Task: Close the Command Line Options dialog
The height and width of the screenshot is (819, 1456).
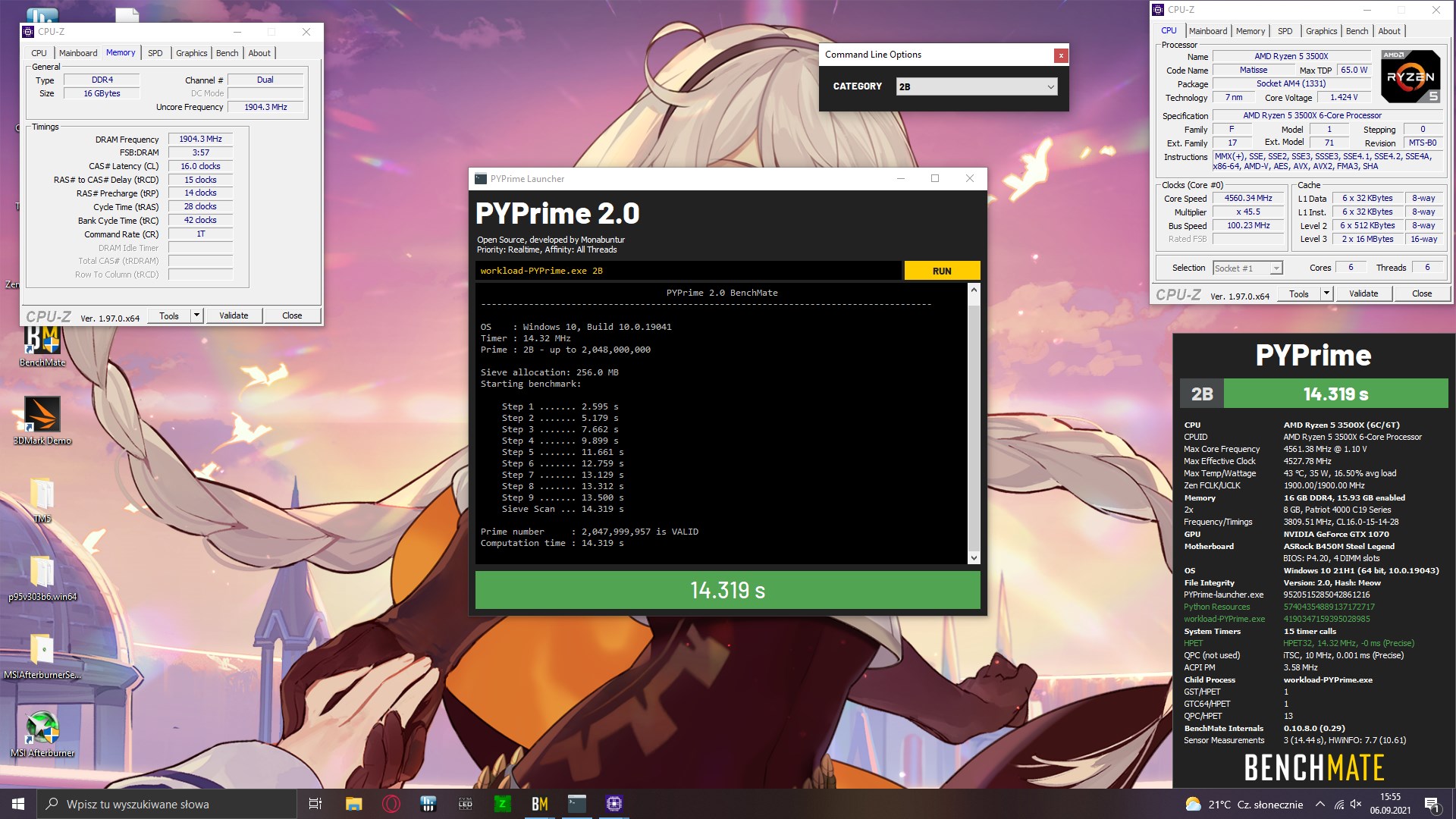Action: click(1061, 55)
